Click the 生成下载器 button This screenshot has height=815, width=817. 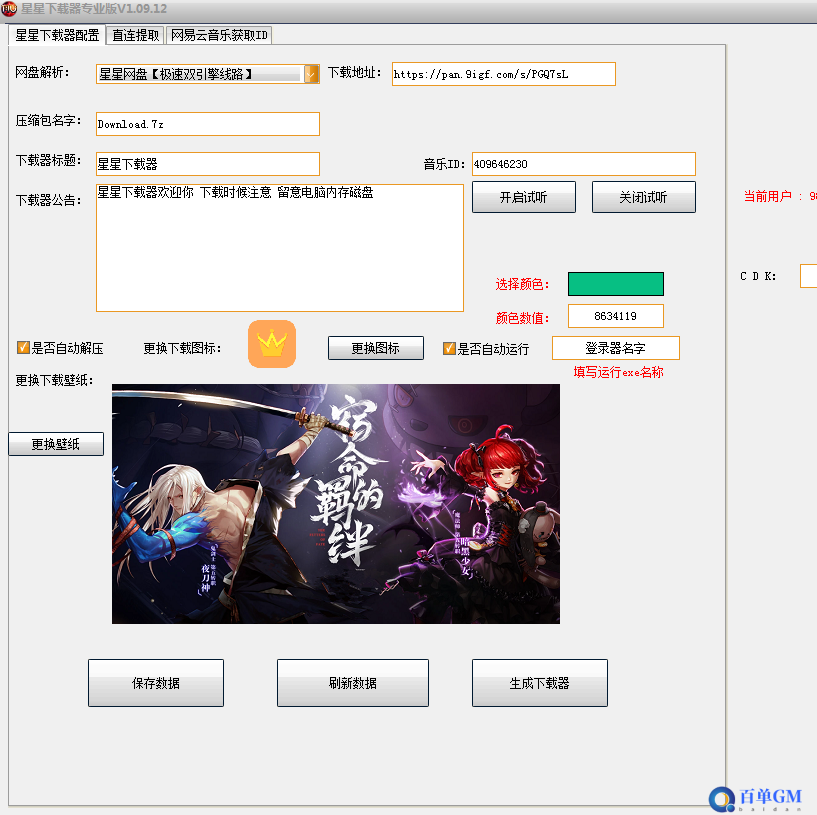540,683
